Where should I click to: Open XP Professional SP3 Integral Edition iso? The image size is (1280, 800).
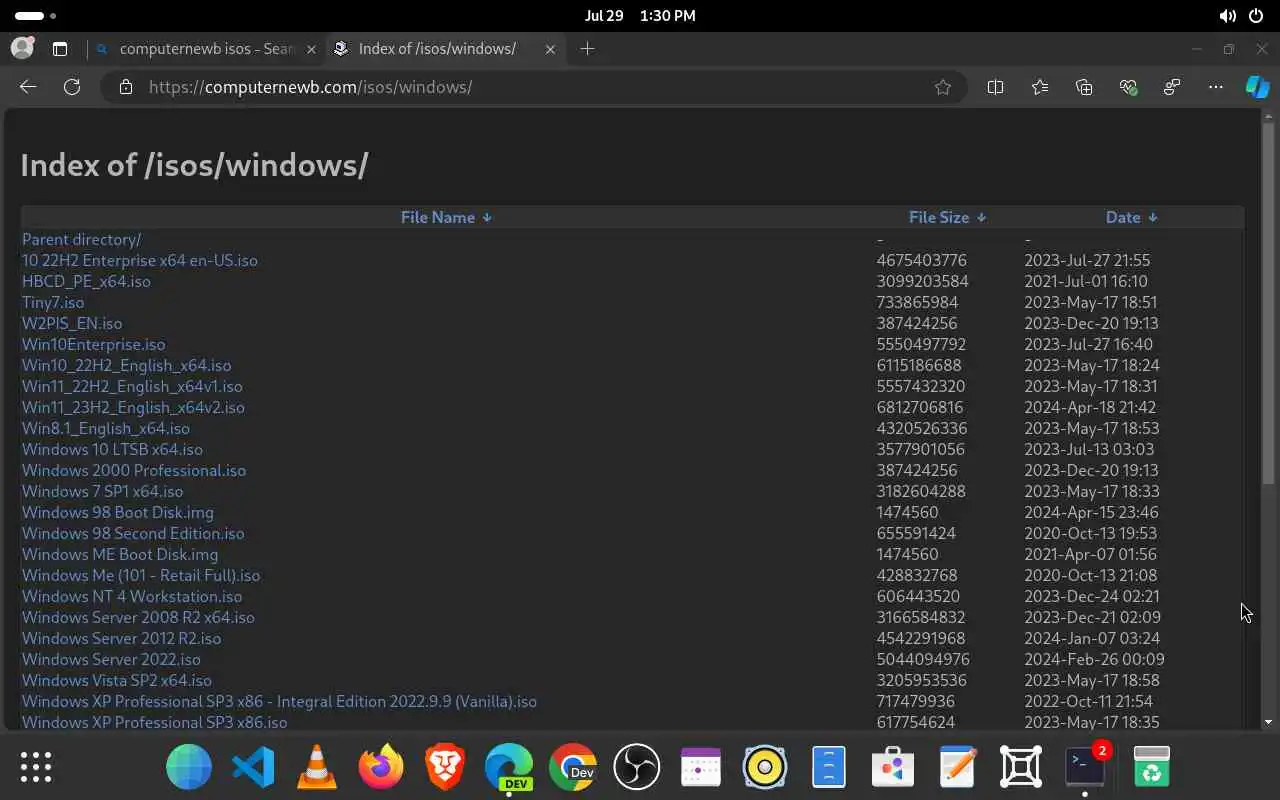click(279, 701)
